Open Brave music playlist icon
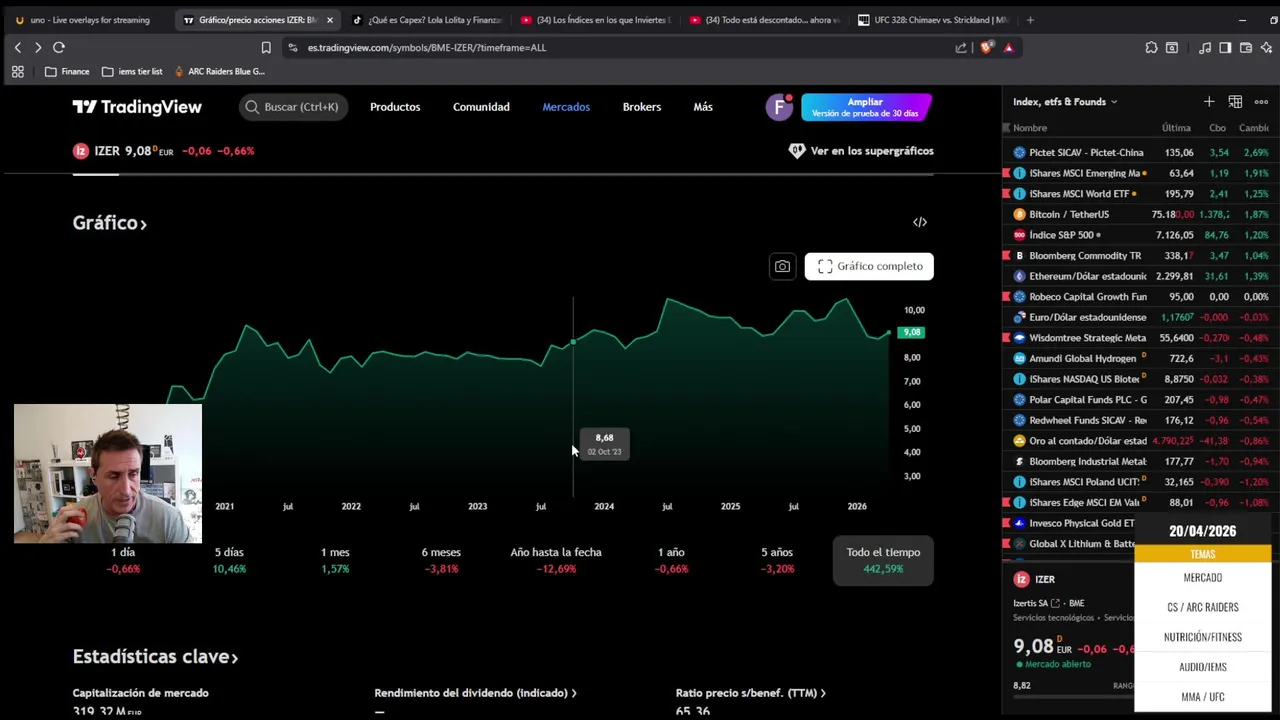1280x720 pixels. pos(1205,47)
